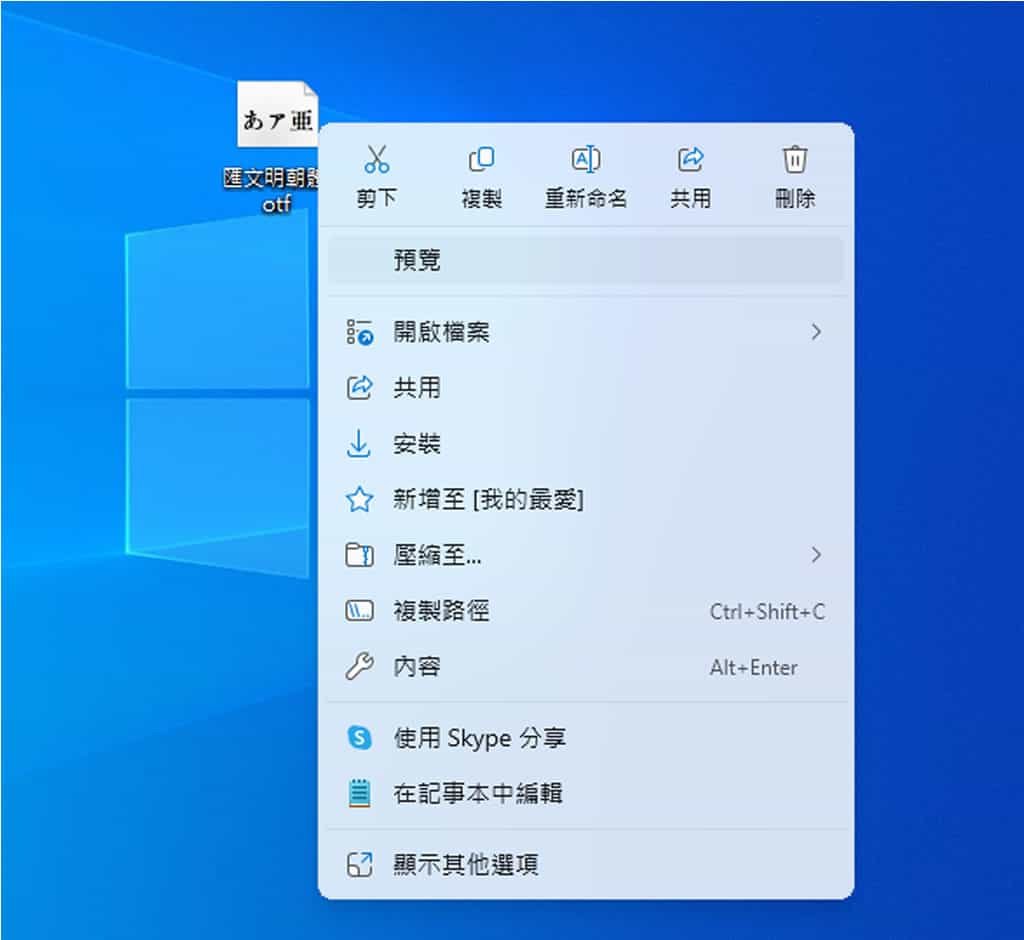This screenshot has width=1024, height=940.
Task: Click the path icon beside 複製路徑
Action: (359, 611)
